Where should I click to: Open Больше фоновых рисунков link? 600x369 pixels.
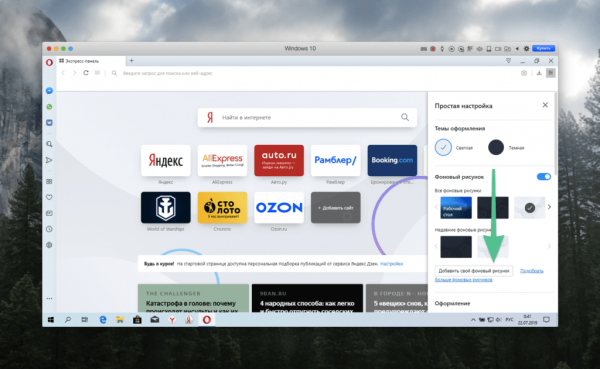coord(463,280)
